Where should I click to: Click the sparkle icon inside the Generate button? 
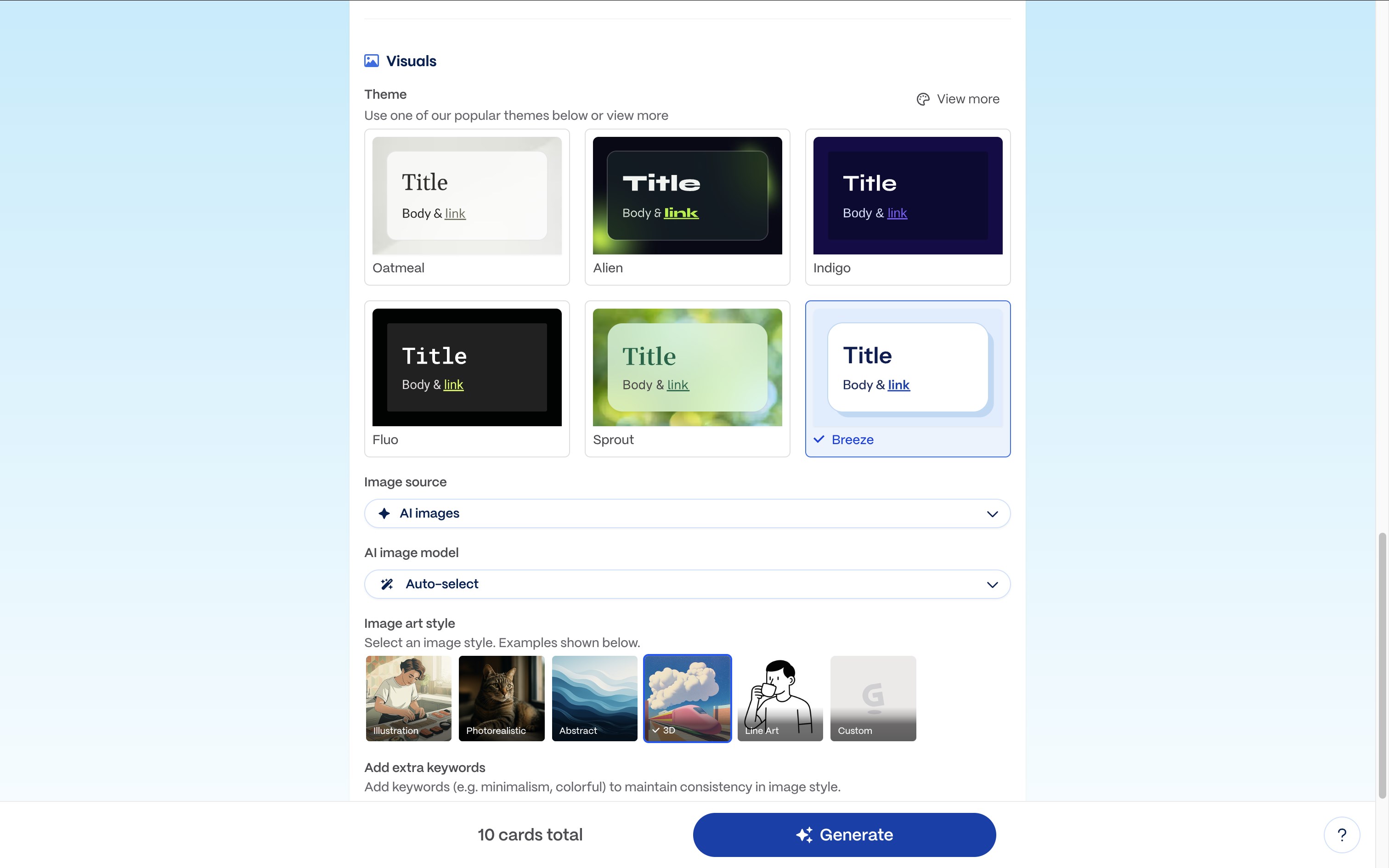tap(806, 834)
